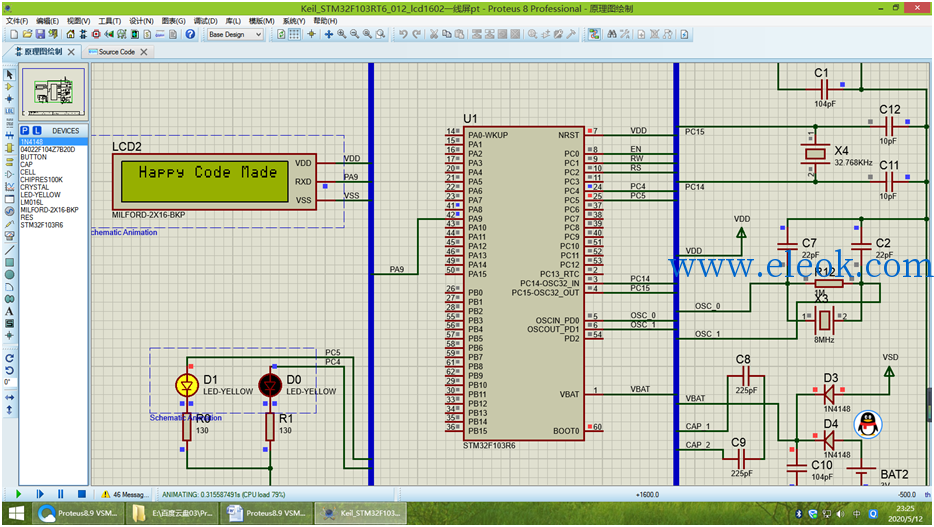Select the Component Mode tool

click(10, 87)
